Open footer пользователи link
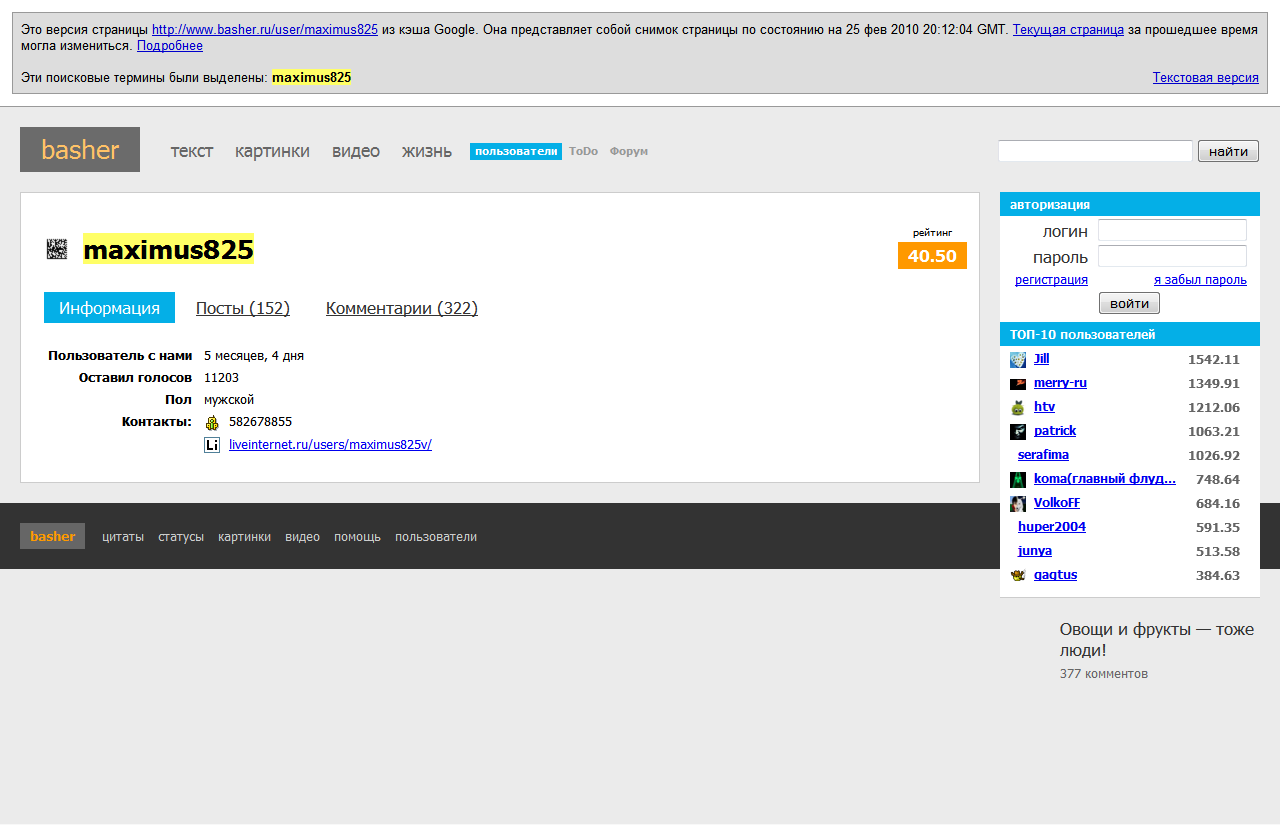The height and width of the screenshot is (825, 1280). (x=436, y=537)
